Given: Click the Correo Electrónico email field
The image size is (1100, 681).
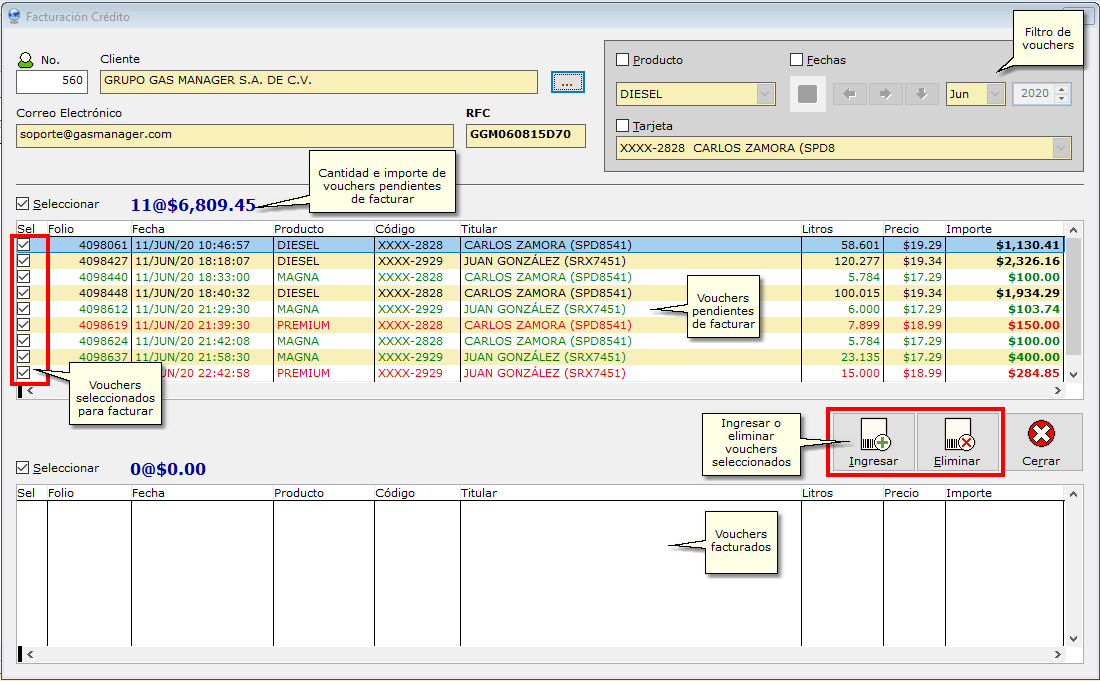Looking at the screenshot, I should tap(235, 135).
